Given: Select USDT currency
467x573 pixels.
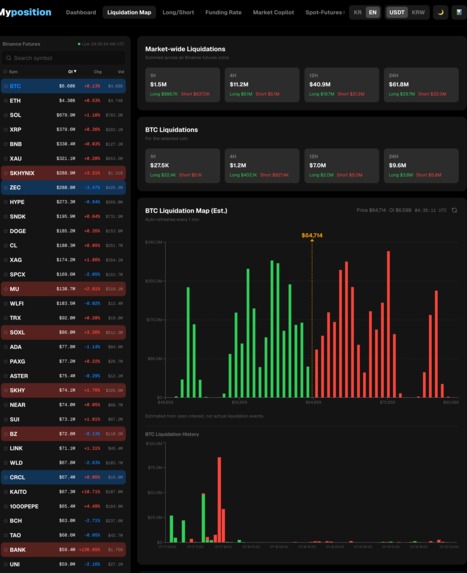Looking at the screenshot, I should (397, 12).
